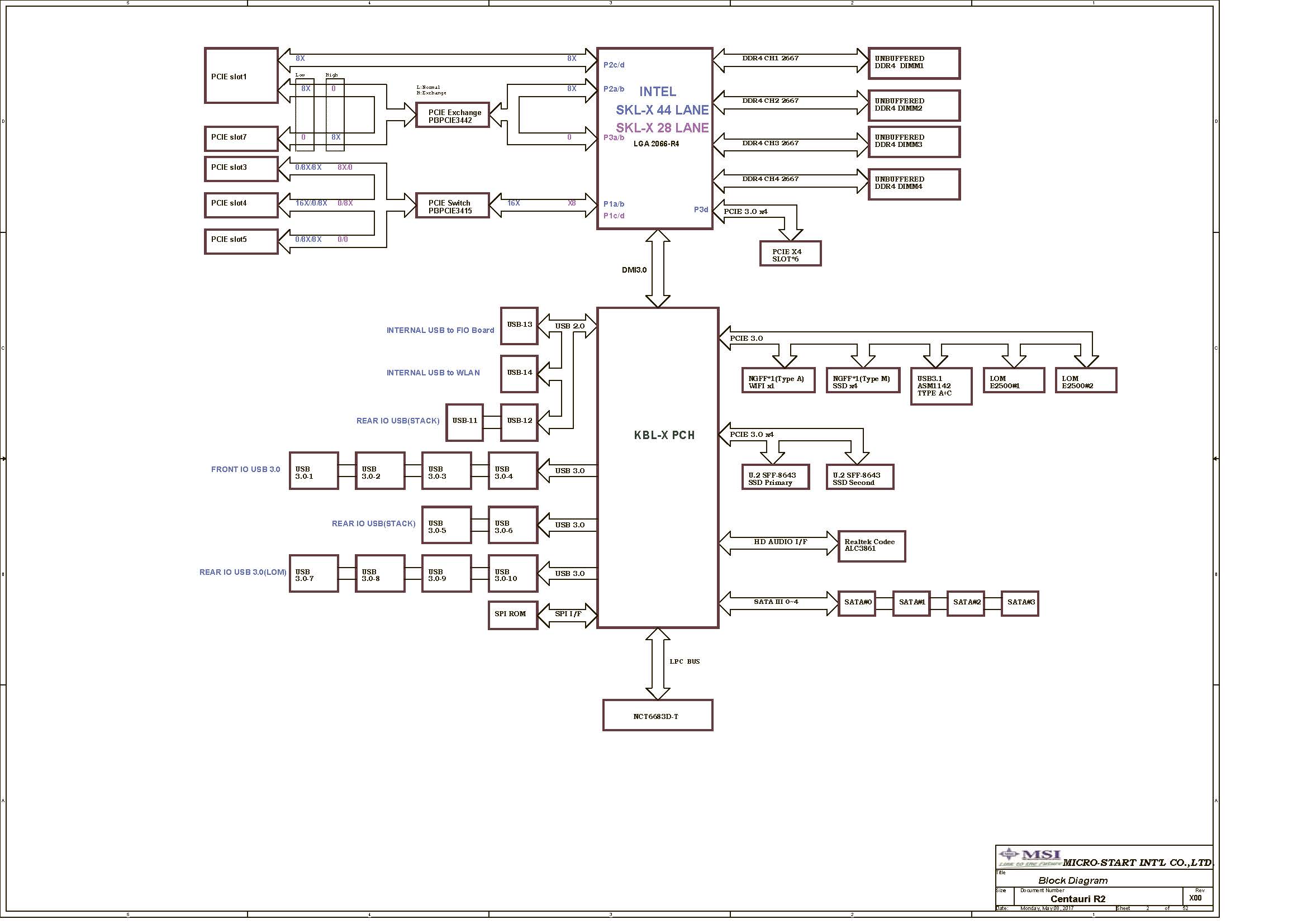Click the SPI ROM block
This screenshot has height=924, width=1307.
tap(513, 615)
